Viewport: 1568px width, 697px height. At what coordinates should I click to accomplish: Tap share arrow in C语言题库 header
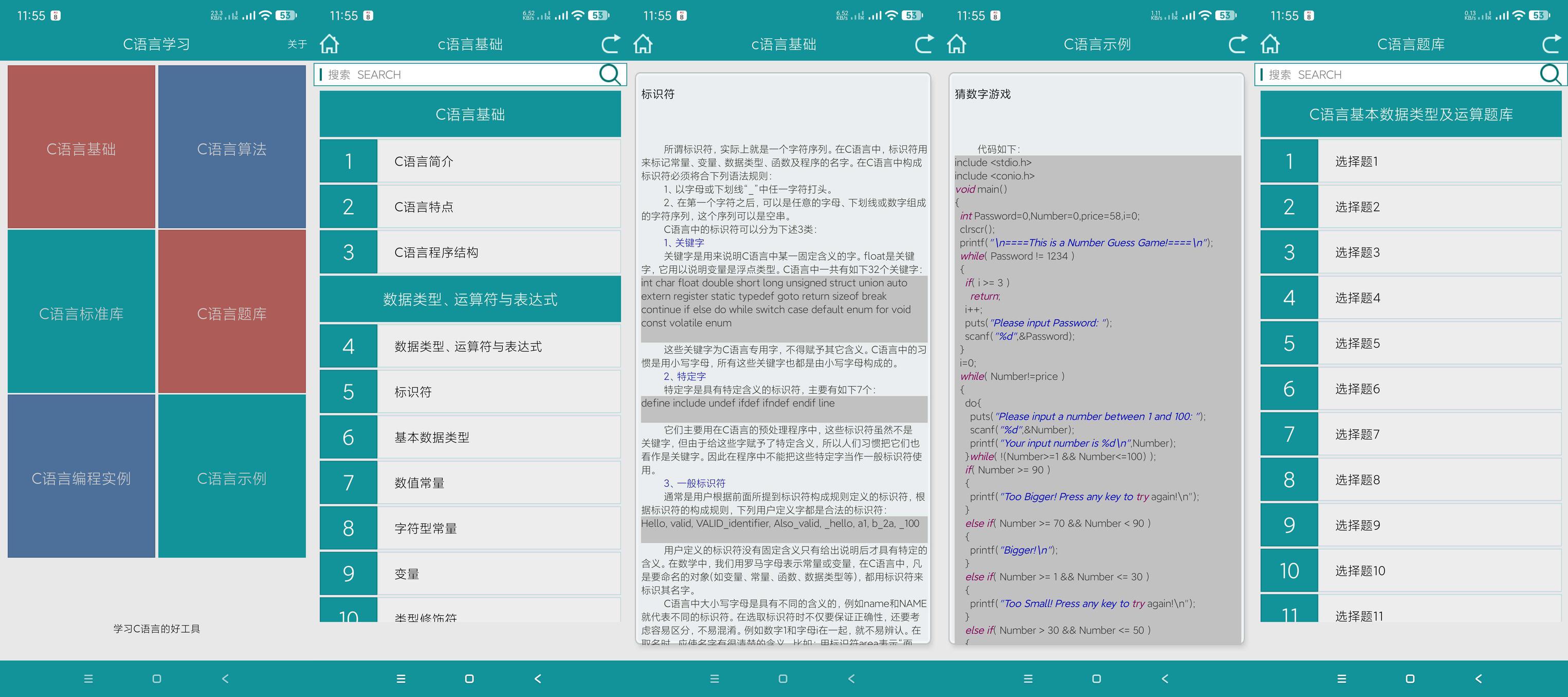click(x=1551, y=44)
